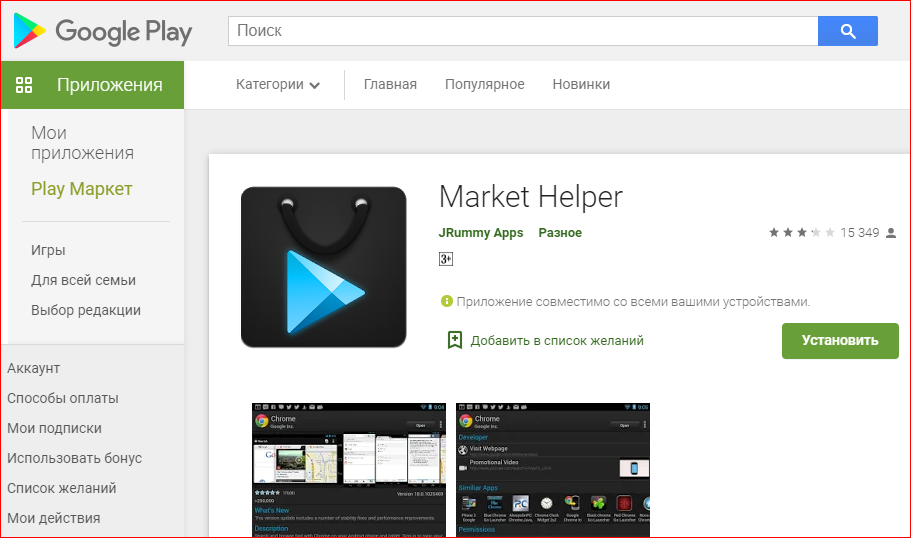The height and width of the screenshot is (538, 911).
Task: Open the Новинки tab
Action: tap(581, 85)
